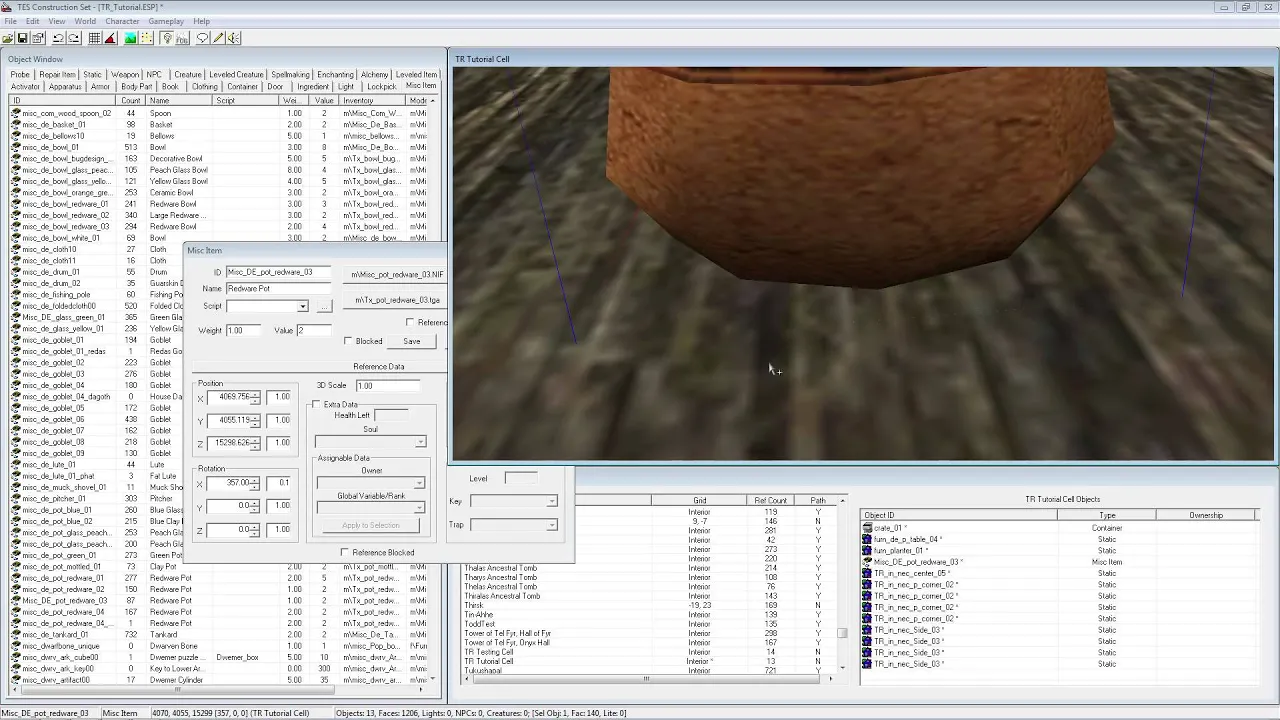
Task: Click the m\Misc_pot_redware_03.NIF model button
Action: (397, 274)
